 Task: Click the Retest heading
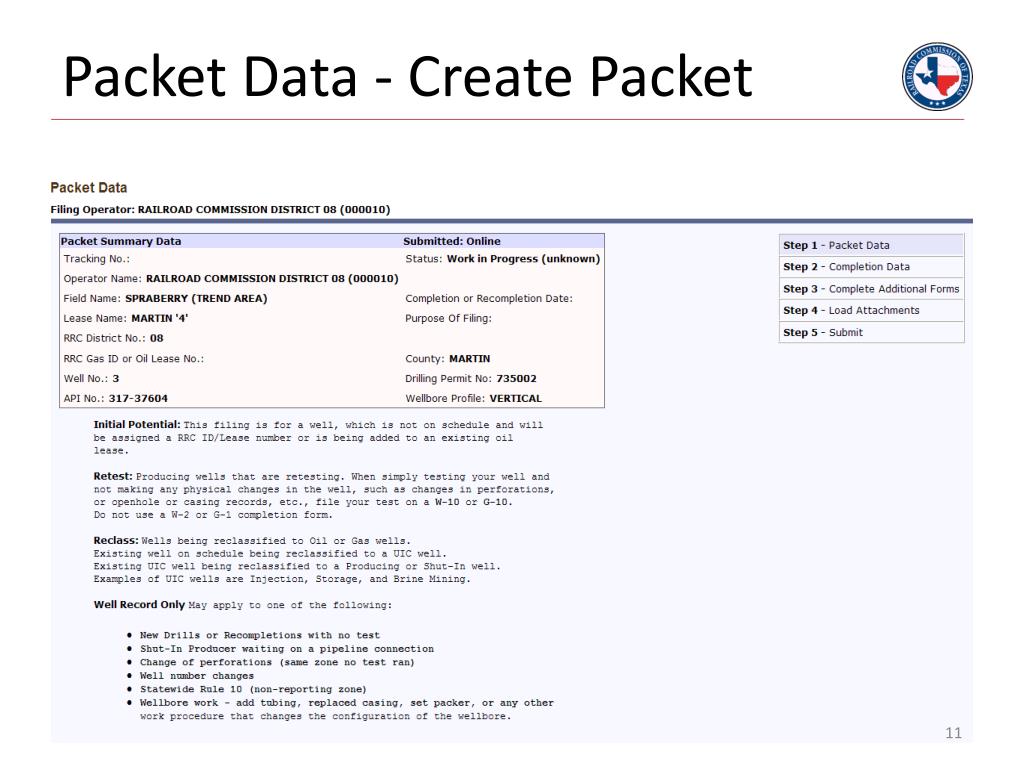coord(113,476)
